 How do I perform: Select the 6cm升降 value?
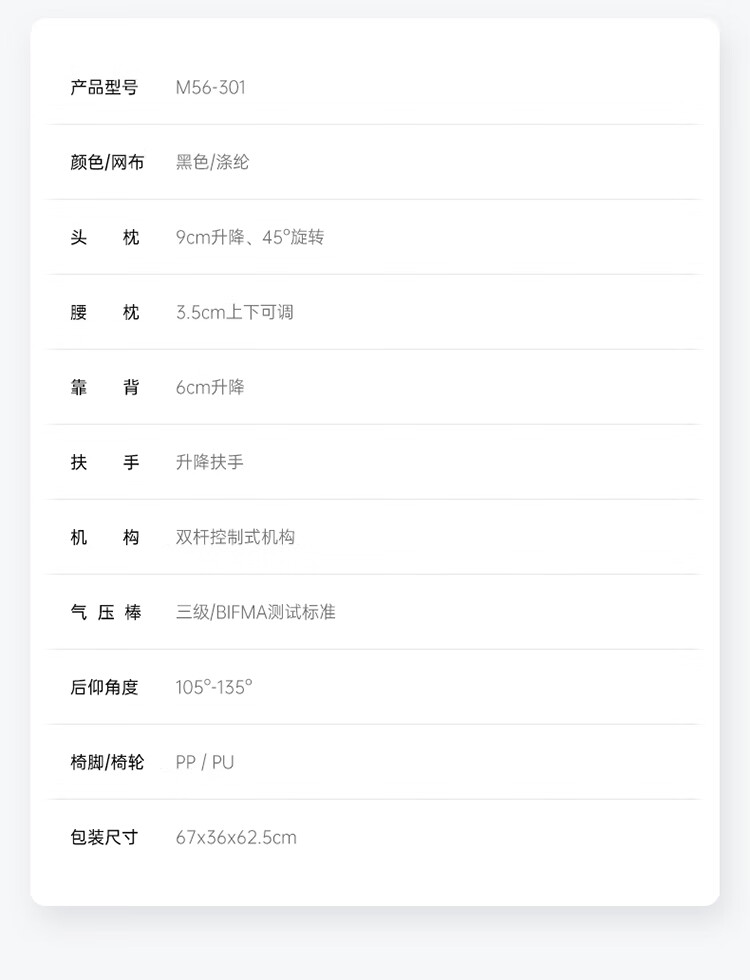[210, 387]
